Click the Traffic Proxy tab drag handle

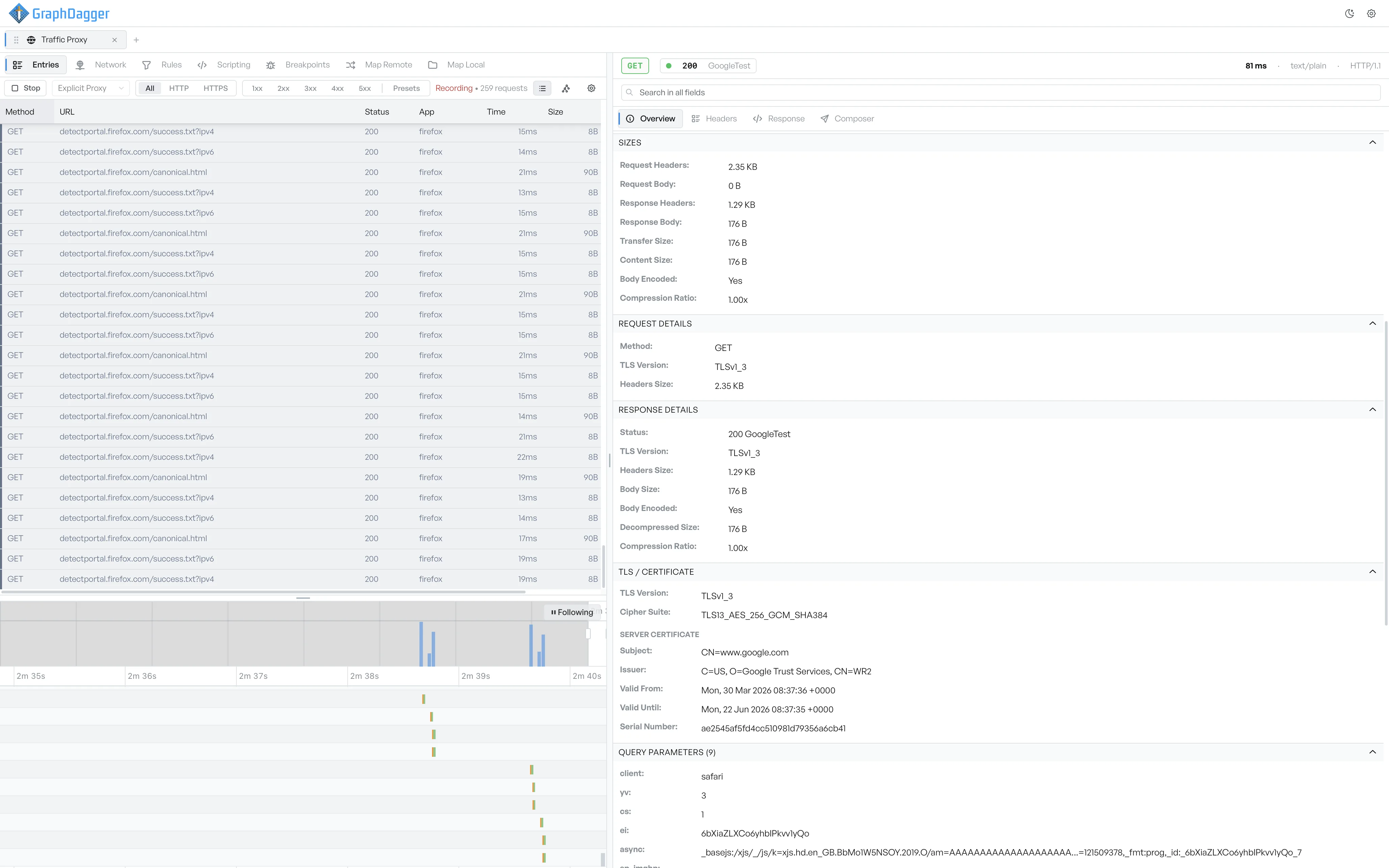click(16, 40)
